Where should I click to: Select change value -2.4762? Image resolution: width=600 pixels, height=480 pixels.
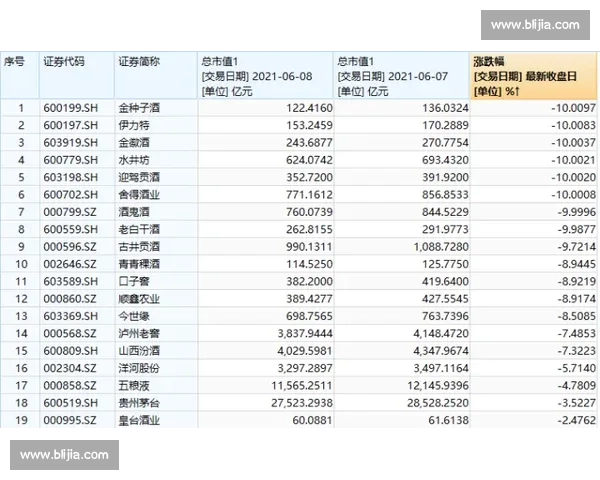577,420
